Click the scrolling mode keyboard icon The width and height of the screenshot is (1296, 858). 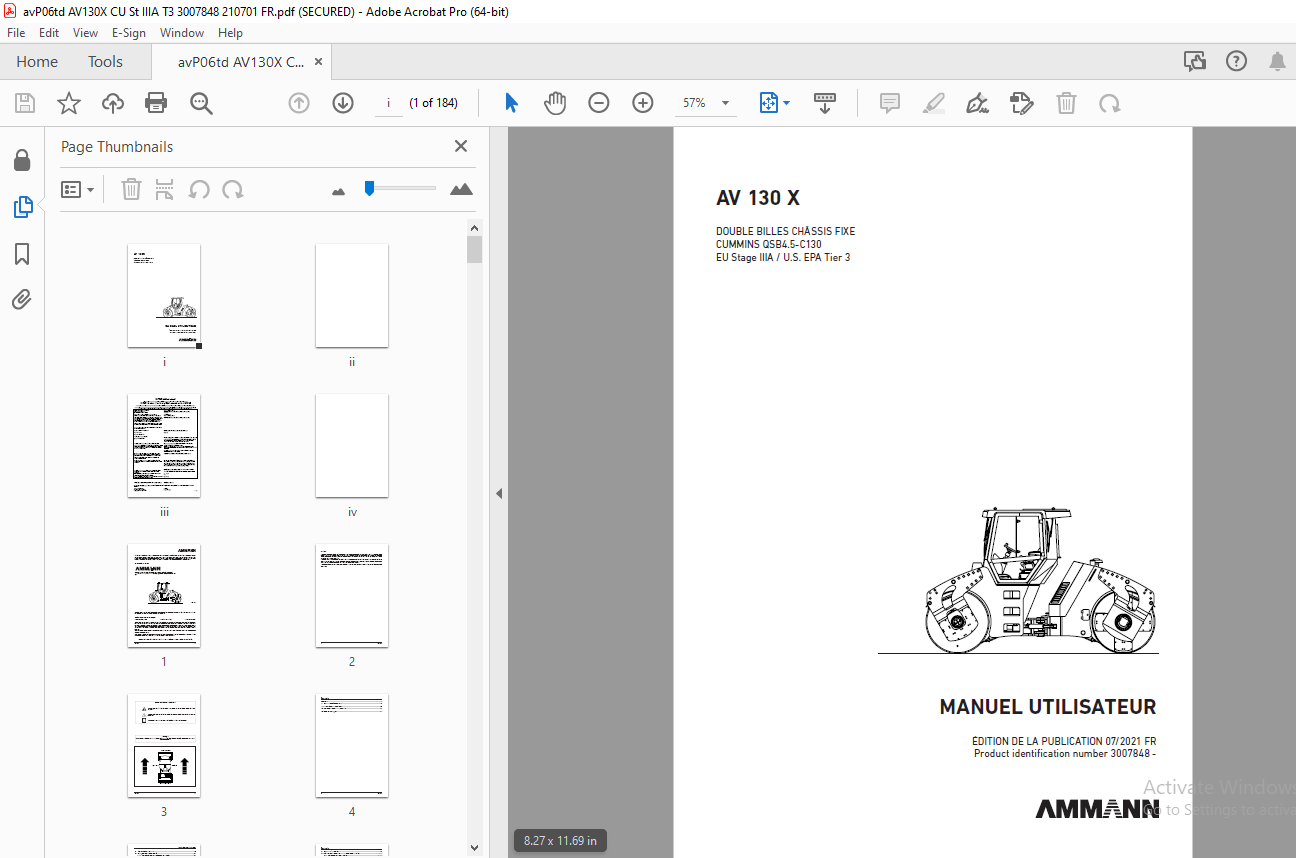pyautogui.click(x=825, y=103)
